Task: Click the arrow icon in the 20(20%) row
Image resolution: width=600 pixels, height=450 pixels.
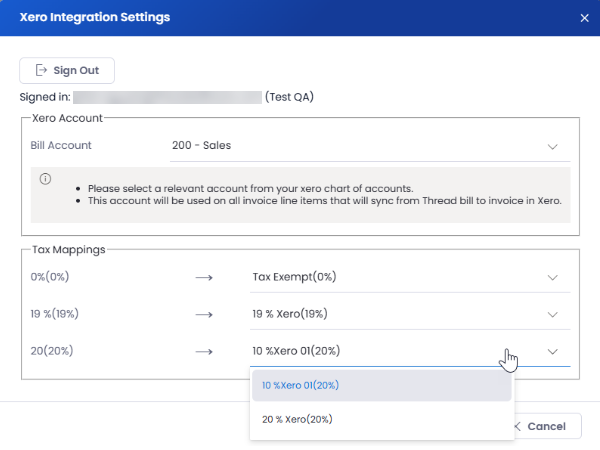Action: [x=204, y=351]
